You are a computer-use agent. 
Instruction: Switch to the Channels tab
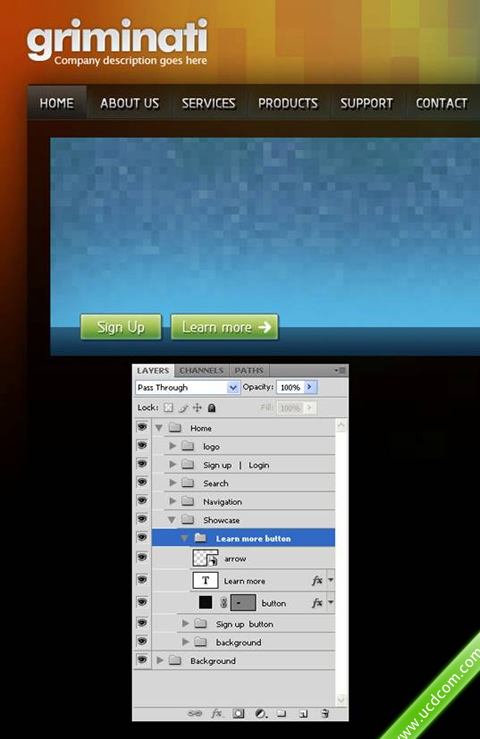(x=201, y=370)
